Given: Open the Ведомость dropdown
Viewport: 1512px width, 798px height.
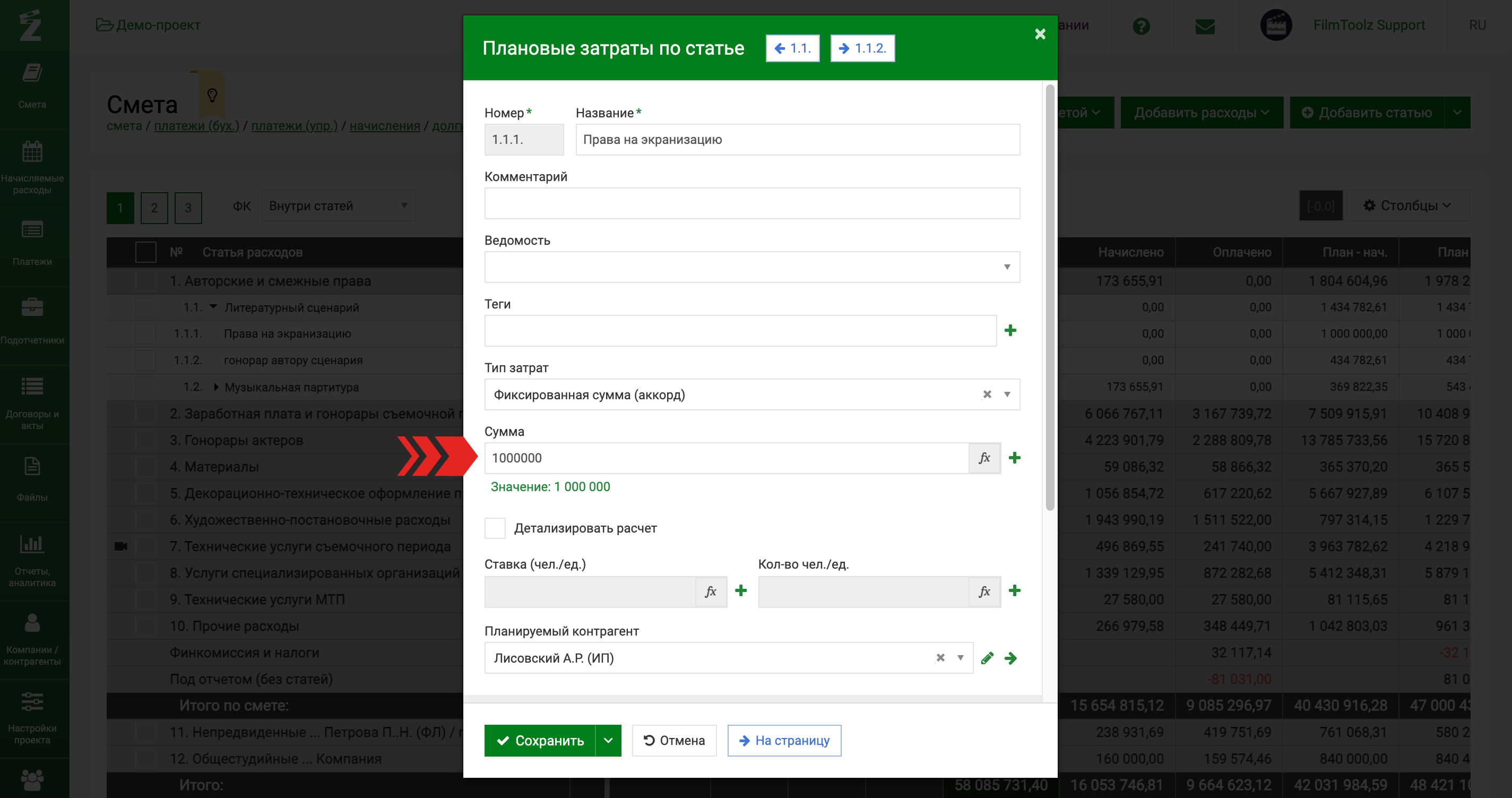Looking at the screenshot, I should (x=752, y=267).
